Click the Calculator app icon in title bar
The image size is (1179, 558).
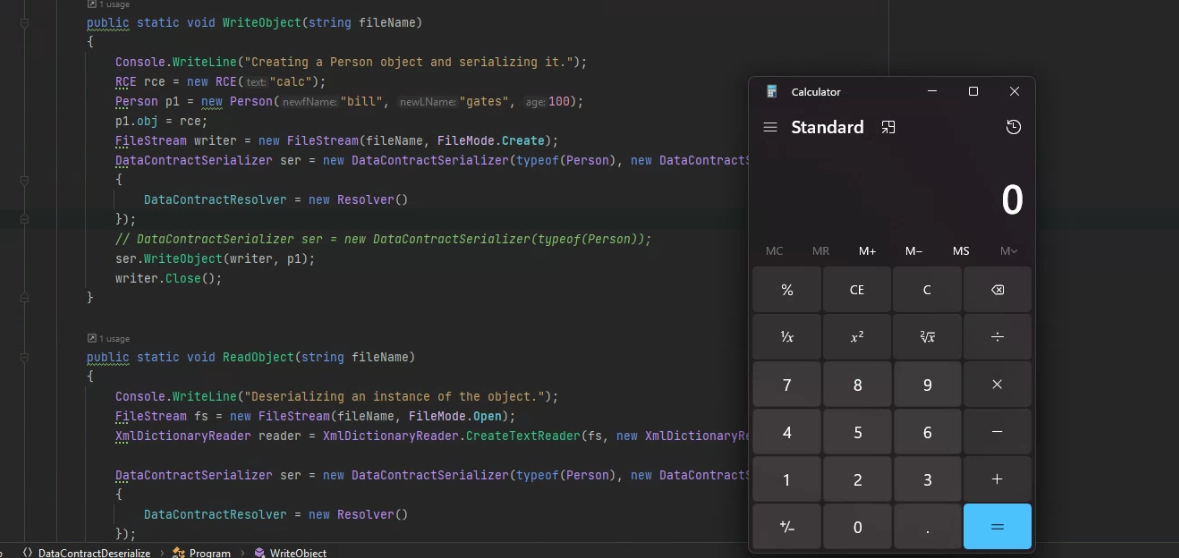click(771, 92)
